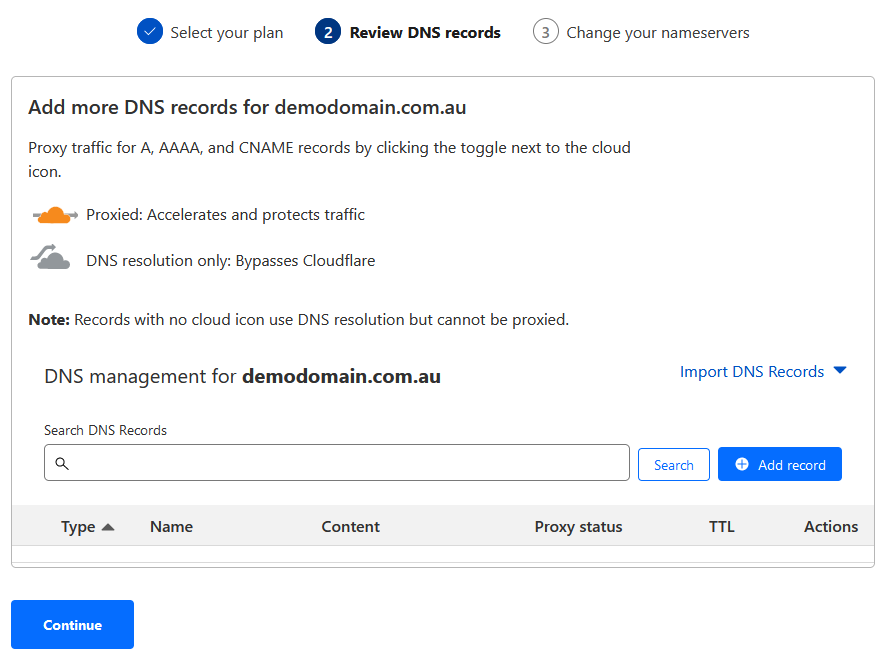The height and width of the screenshot is (657, 886).
Task: Switch sorting to the Name column
Action: (171, 526)
